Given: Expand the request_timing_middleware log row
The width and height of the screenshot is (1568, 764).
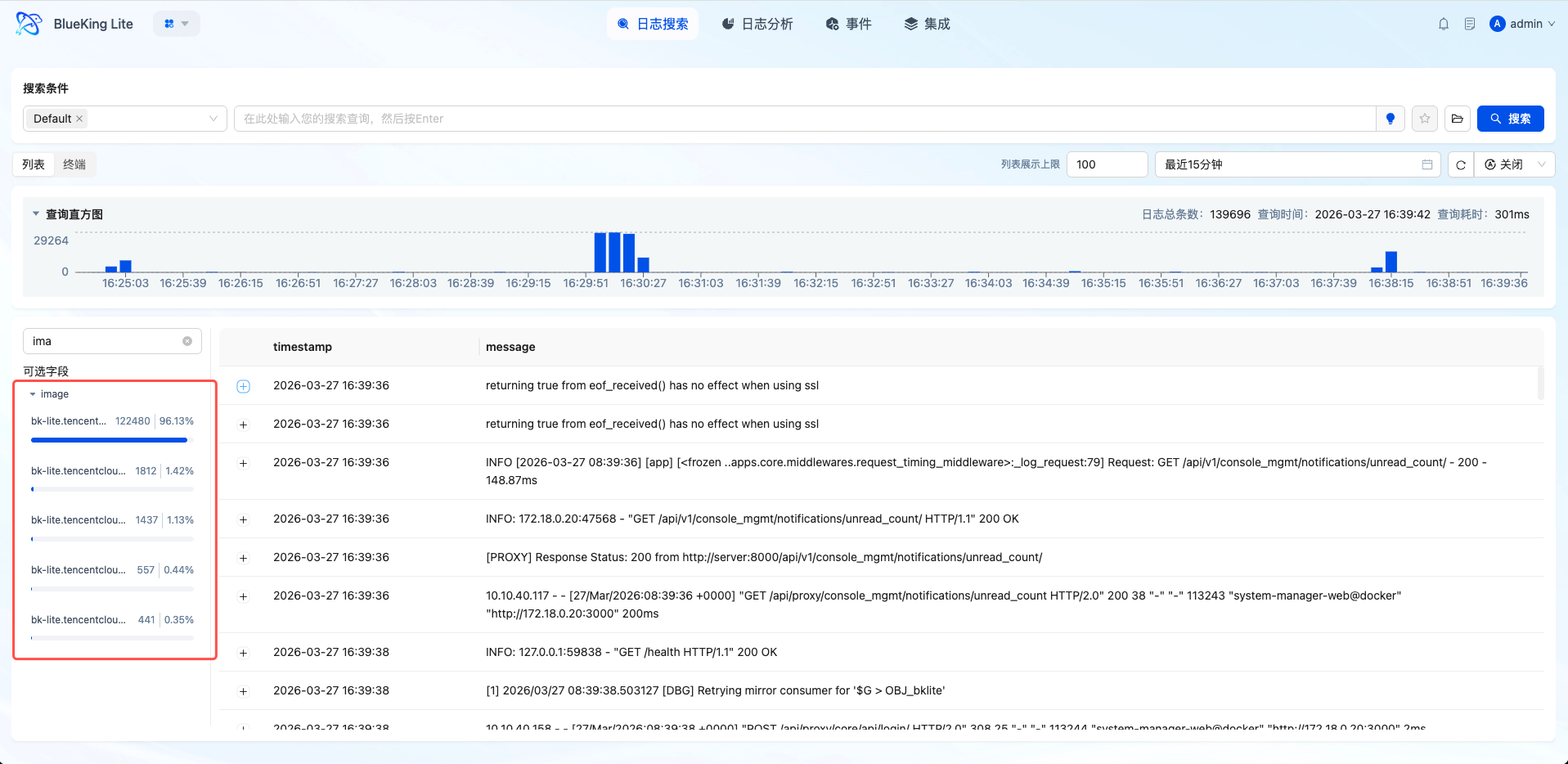Looking at the screenshot, I should (x=243, y=463).
